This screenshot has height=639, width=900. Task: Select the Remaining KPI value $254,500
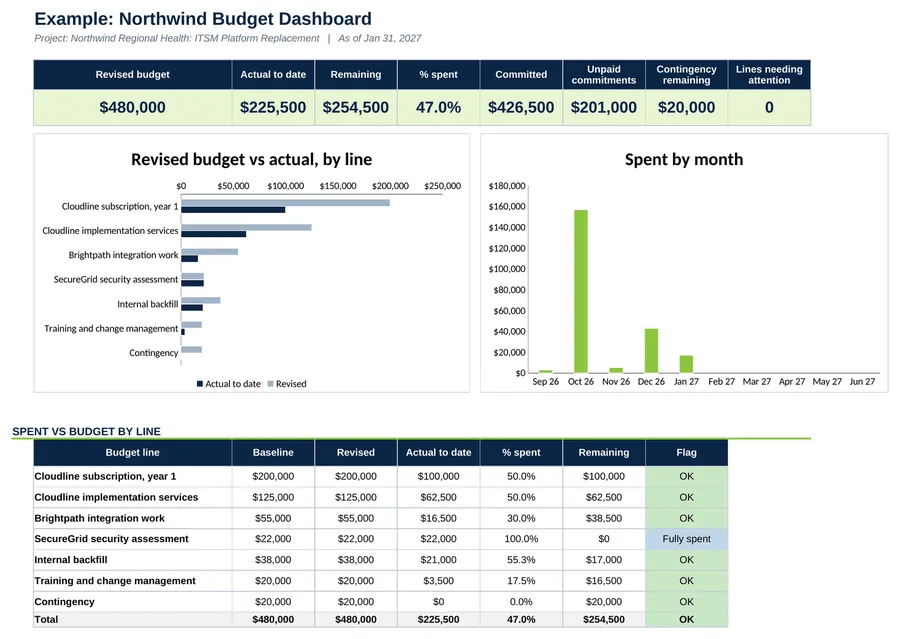pos(356,107)
